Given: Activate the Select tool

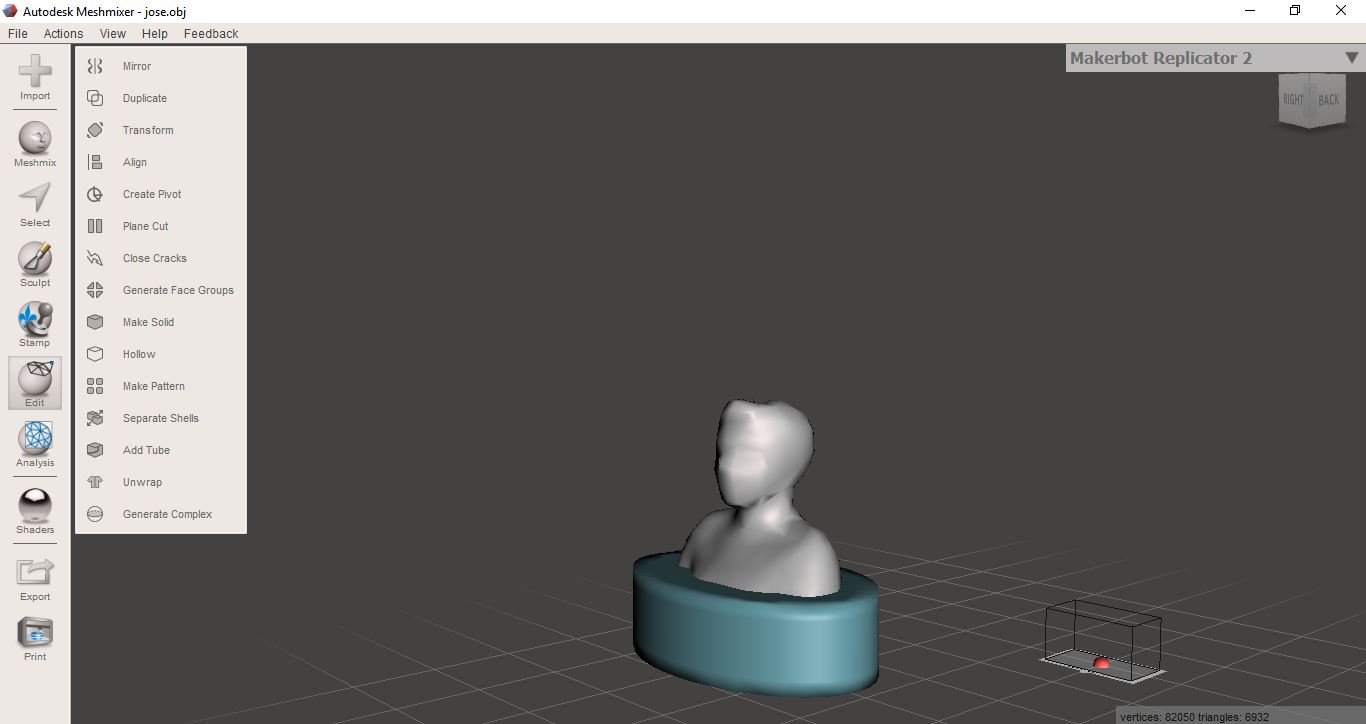Looking at the screenshot, I should click(x=35, y=204).
